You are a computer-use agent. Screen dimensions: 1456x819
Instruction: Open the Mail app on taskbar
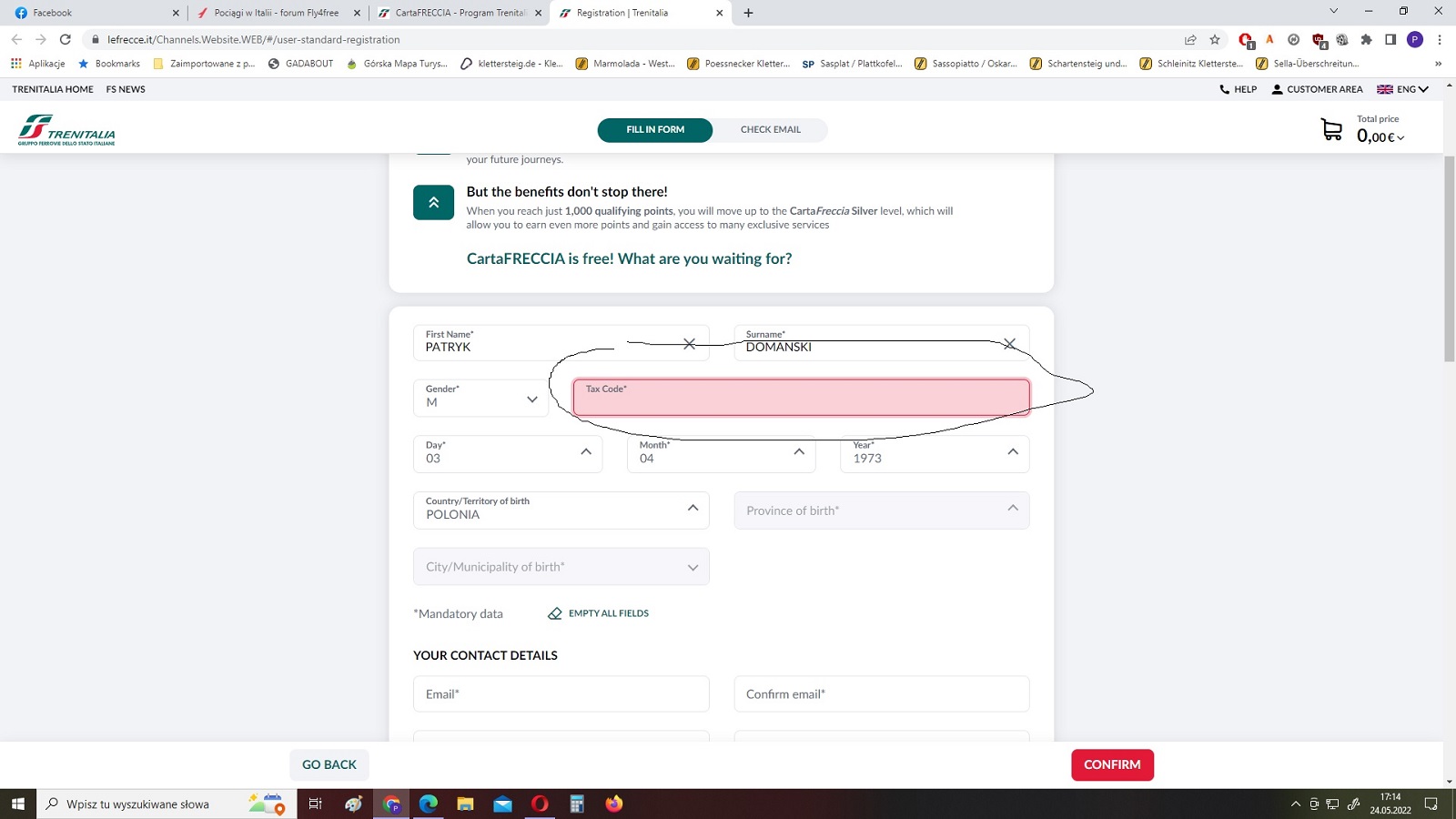[x=502, y=804]
